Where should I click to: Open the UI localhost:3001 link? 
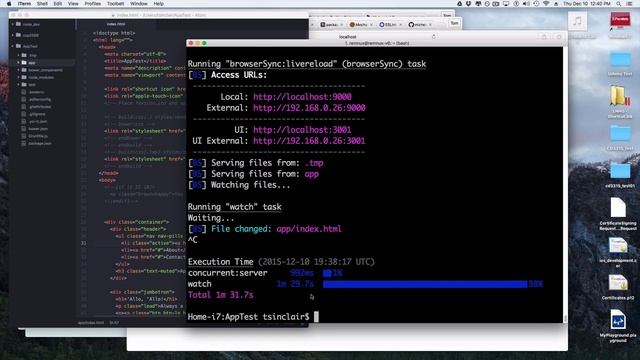coord(302,130)
